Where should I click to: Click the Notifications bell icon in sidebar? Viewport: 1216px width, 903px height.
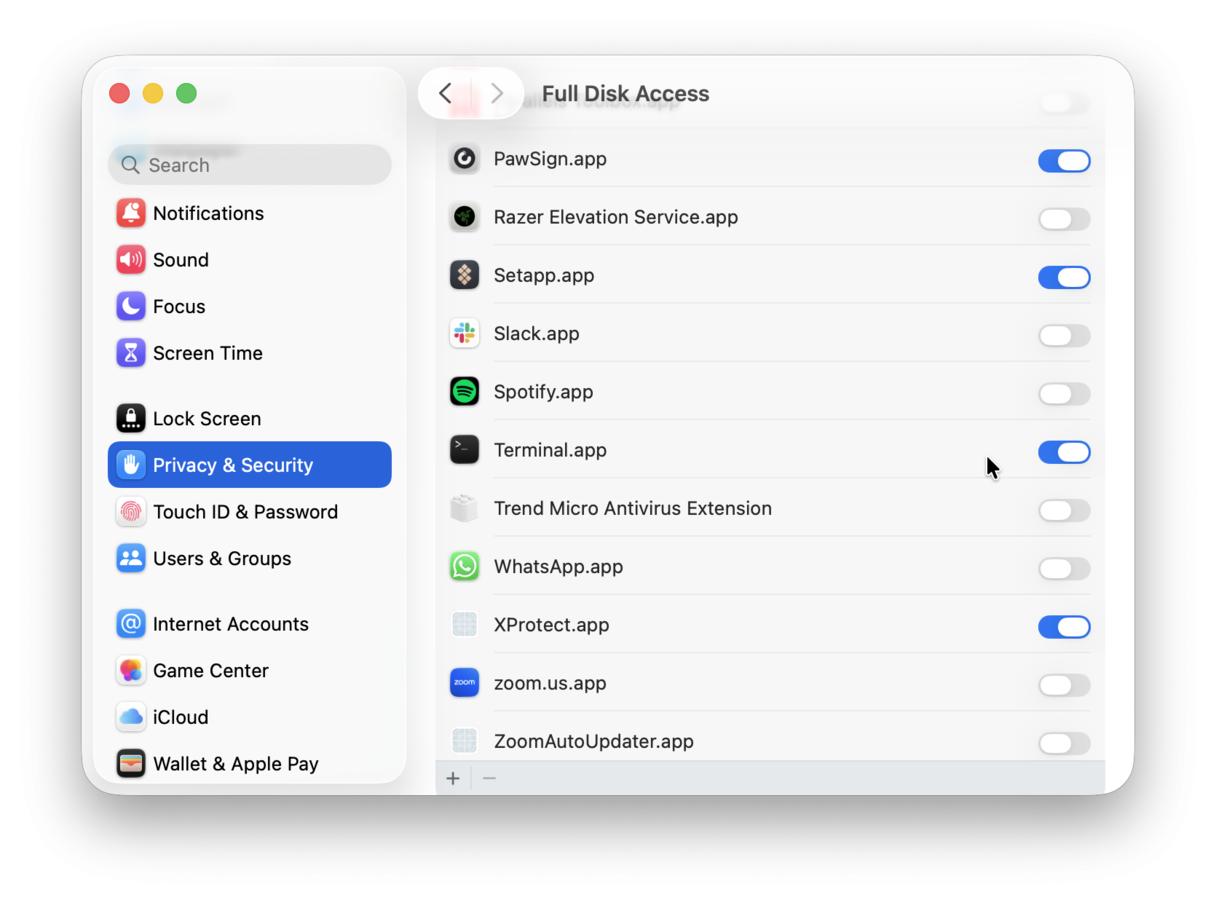[130, 213]
